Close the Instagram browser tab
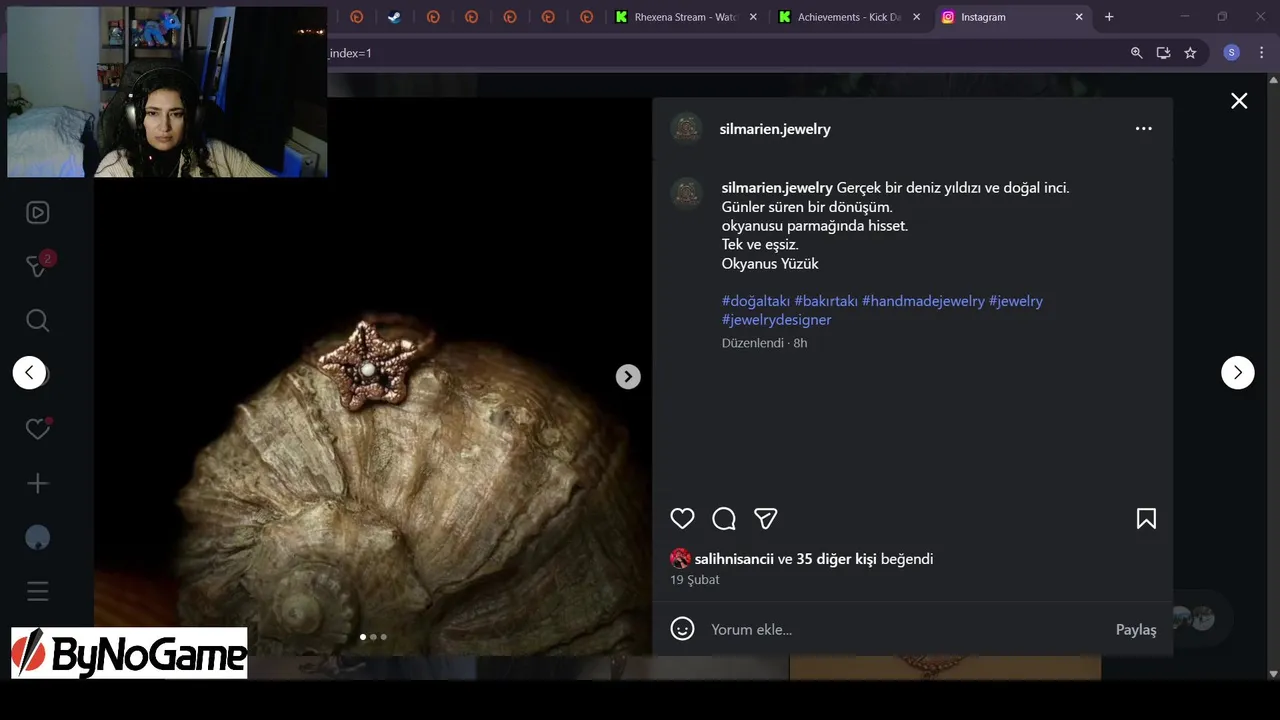This screenshot has height=720, width=1280. tap(1079, 17)
